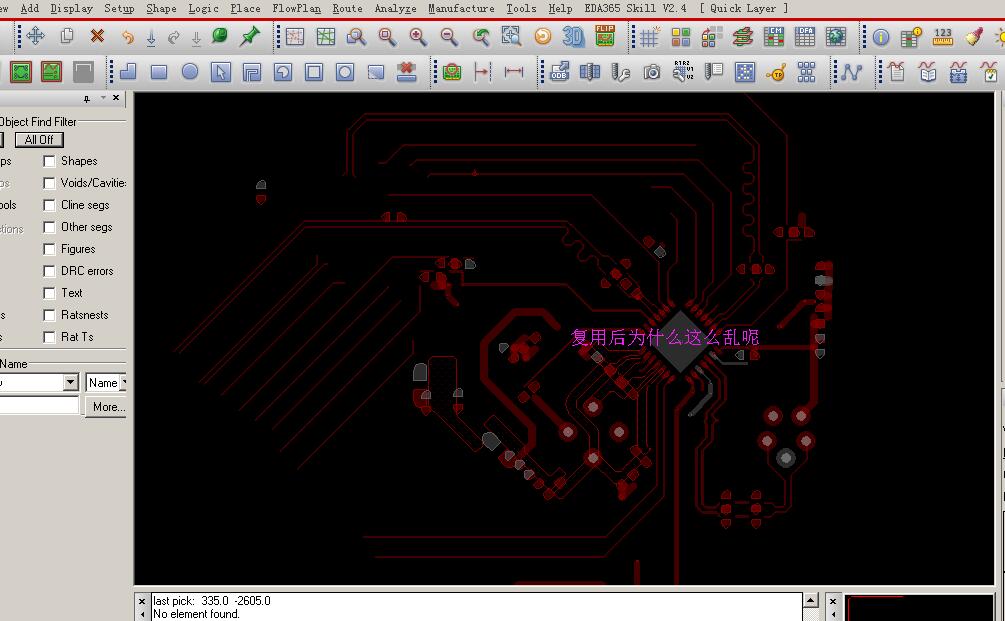1005x621 pixels.
Task: Select the Shape Add Circle icon
Action: click(190, 72)
